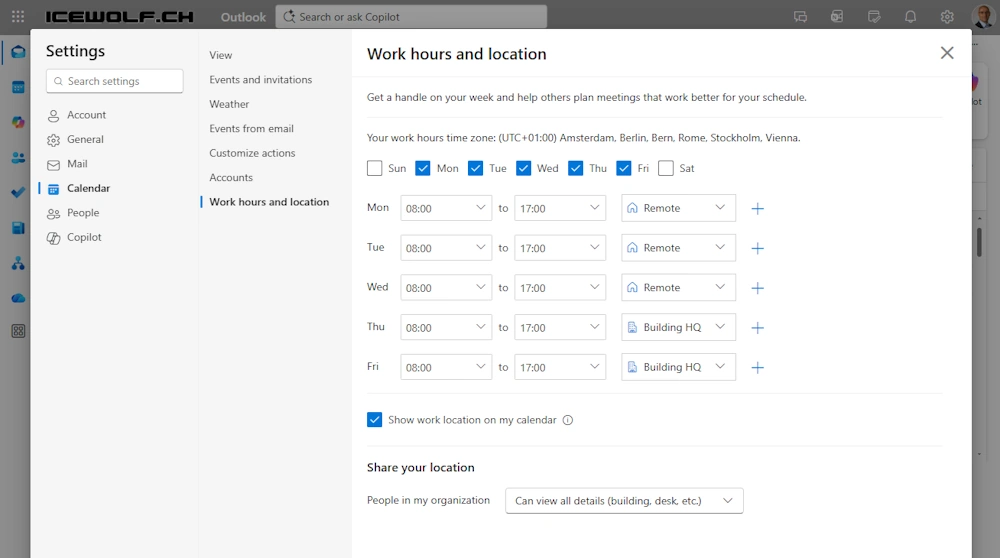Open the Copilot settings category

click(84, 237)
